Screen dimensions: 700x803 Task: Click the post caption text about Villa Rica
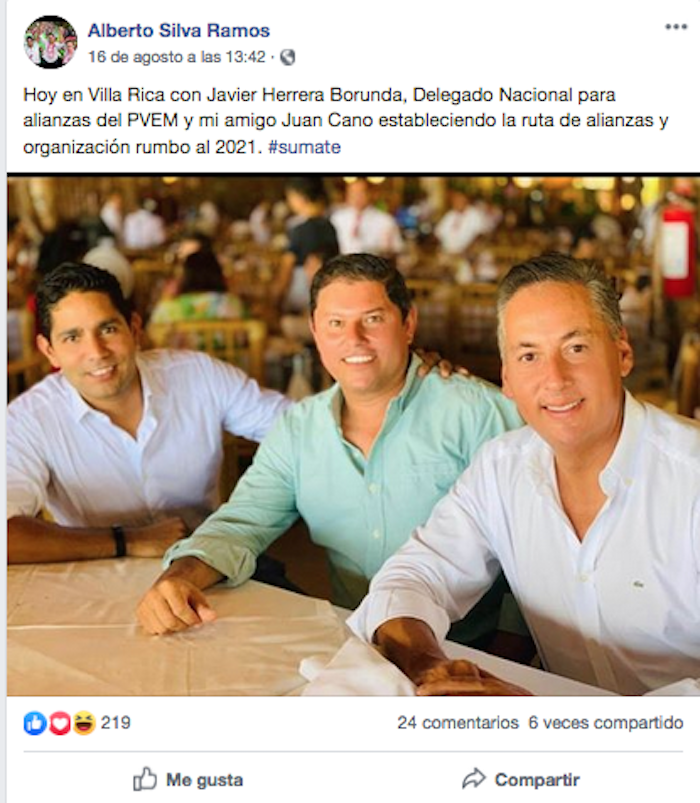point(346,121)
